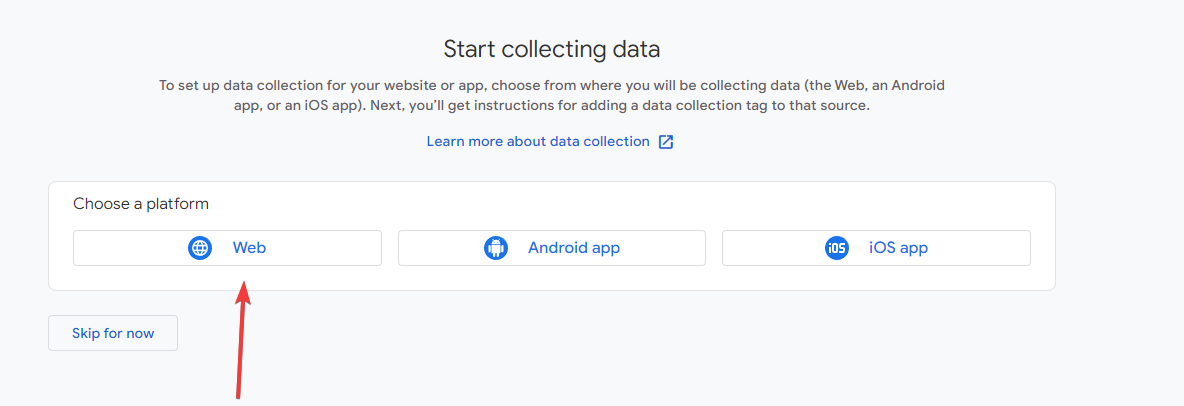Choose the Web platform button
The image size is (1184, 406).
(227, 248)
